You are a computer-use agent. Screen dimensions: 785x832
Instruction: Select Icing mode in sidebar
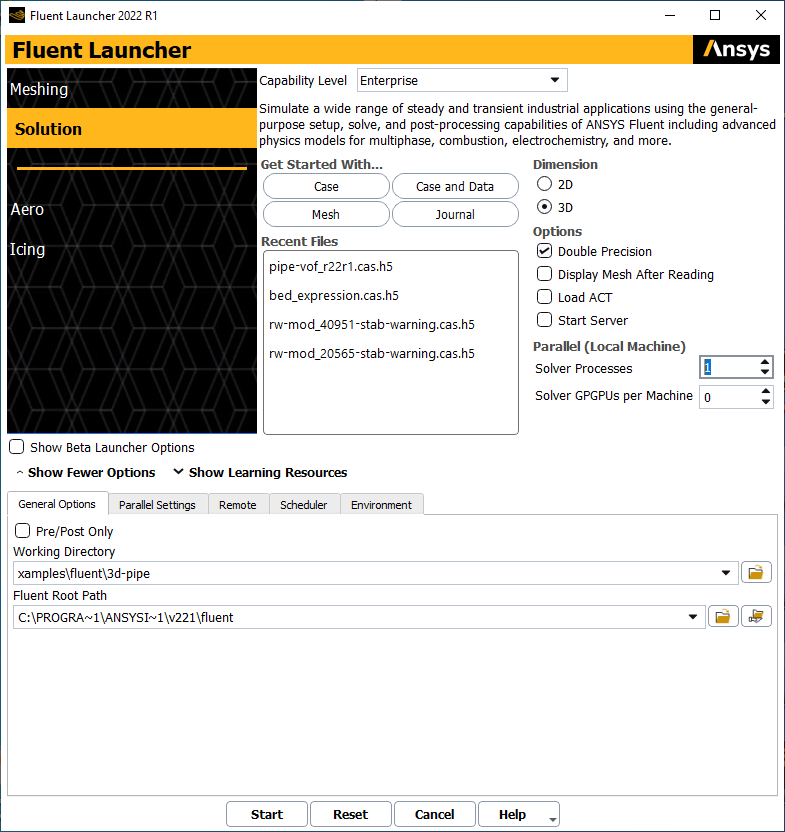pyautogui.click(x=132, y=249)
